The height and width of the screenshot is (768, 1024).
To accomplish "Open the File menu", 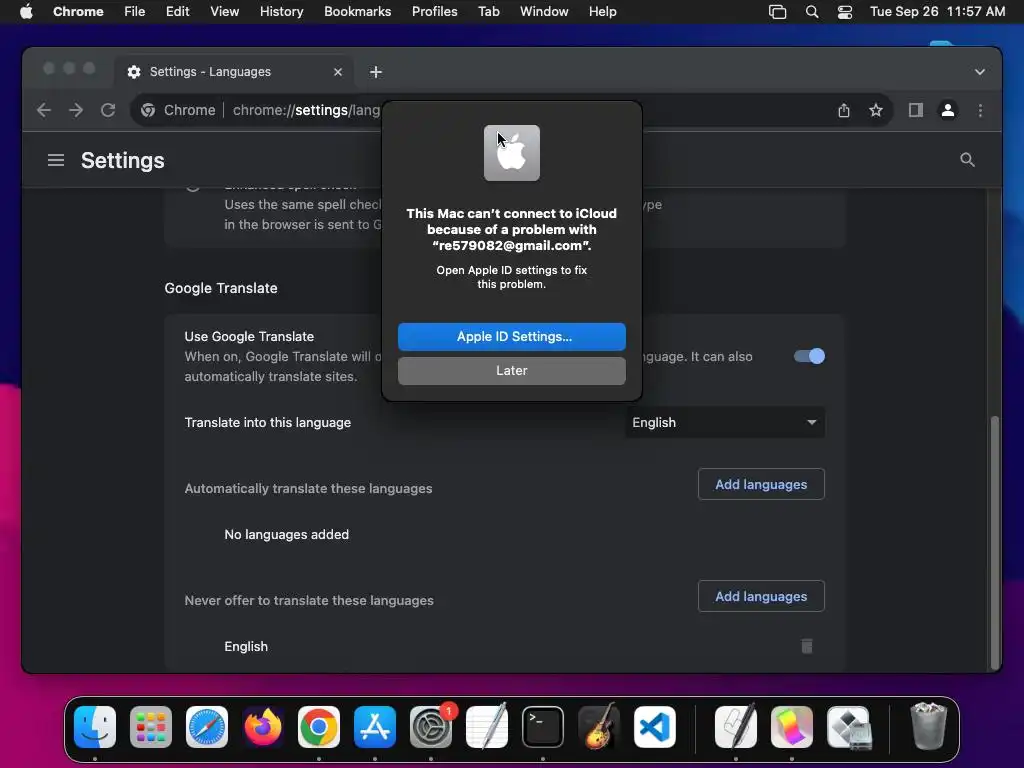I will tap(135, 12).
